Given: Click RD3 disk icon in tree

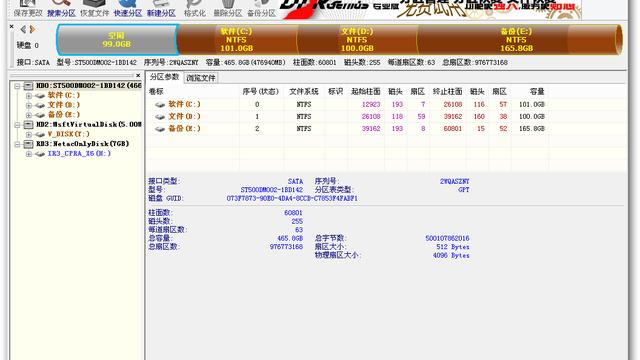Looking at the screenshot, I should point(28,144).
